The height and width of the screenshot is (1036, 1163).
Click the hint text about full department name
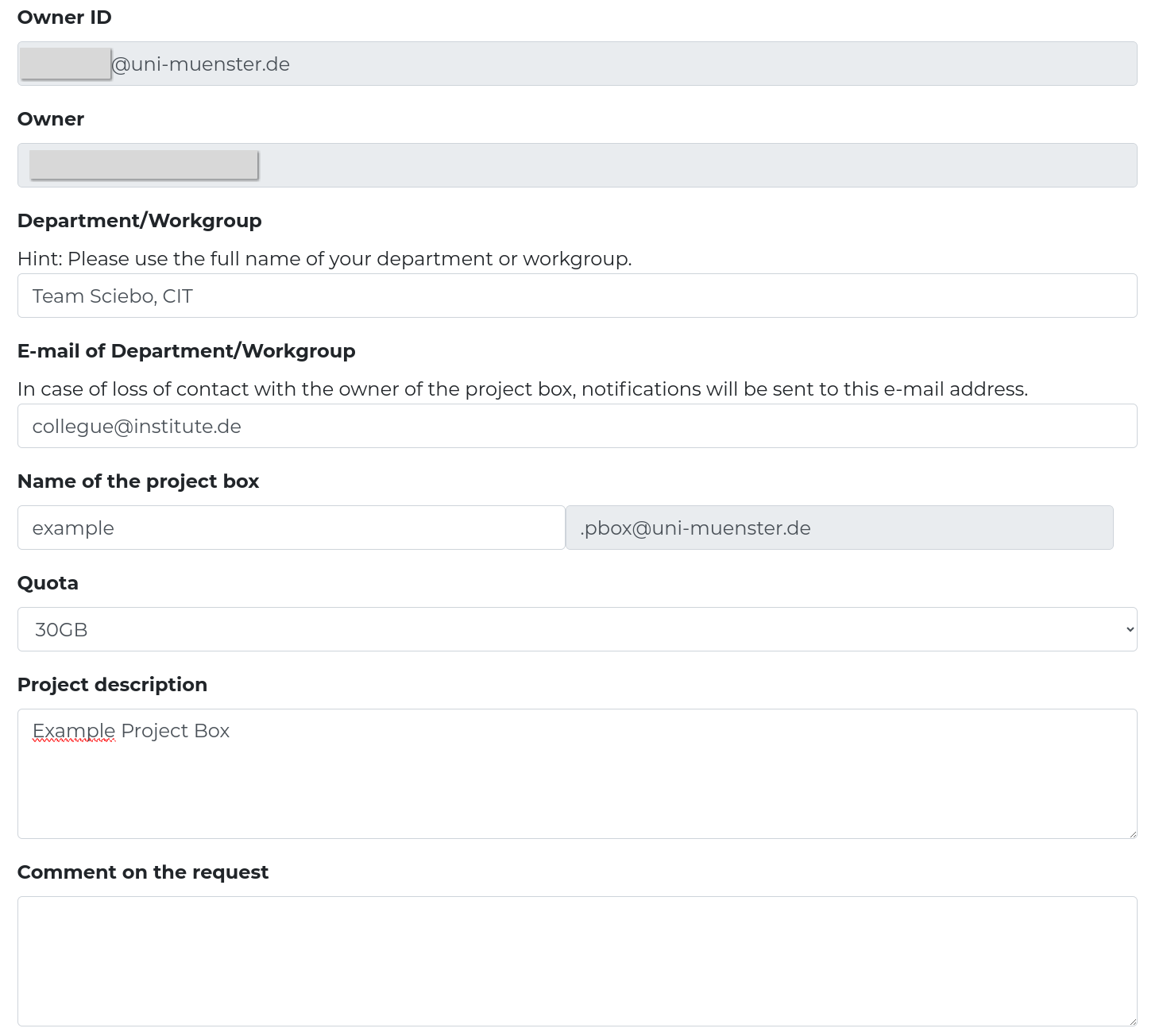pyautogui.click(x=324, y=259)
